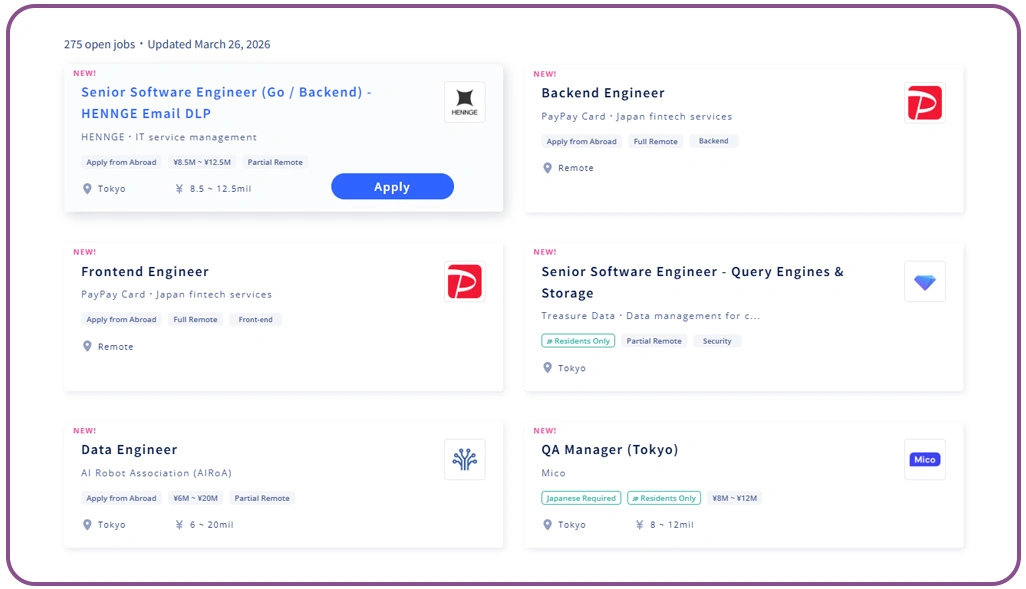Click 'Tokyo' location on Data Engineer card
1026x589 pixels.
[x=112, y=524]
